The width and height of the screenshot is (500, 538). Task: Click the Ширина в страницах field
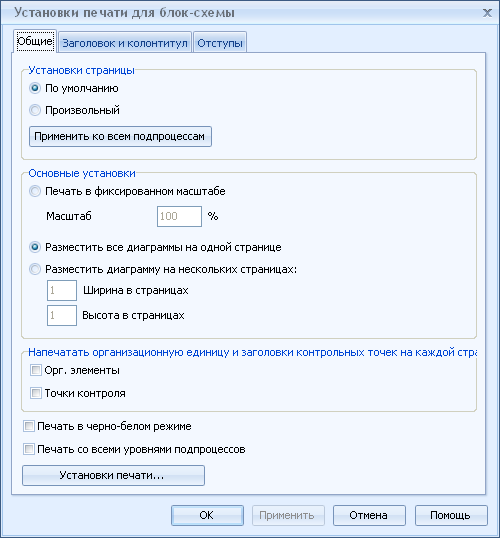tap(62, 290)
